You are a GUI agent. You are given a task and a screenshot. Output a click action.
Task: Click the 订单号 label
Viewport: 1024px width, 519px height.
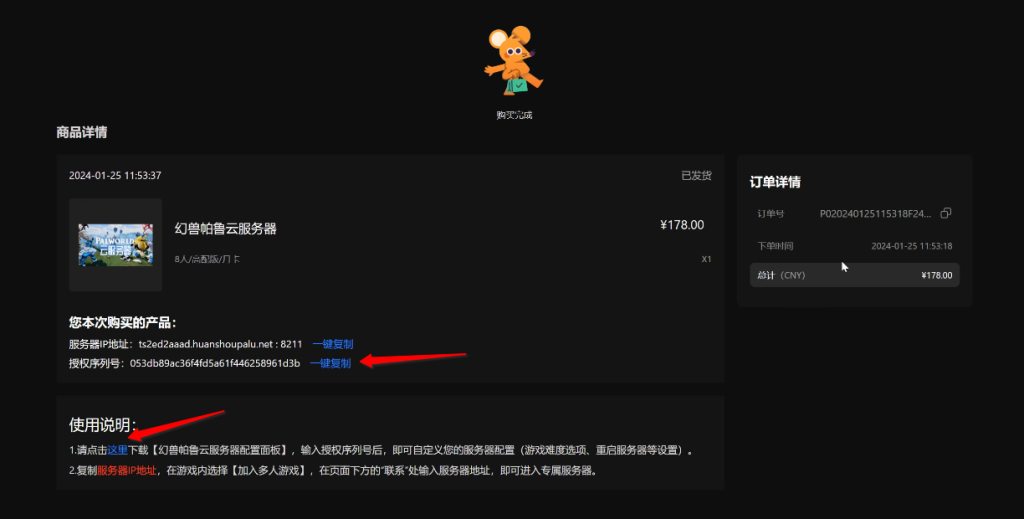(x=771, y=213)
